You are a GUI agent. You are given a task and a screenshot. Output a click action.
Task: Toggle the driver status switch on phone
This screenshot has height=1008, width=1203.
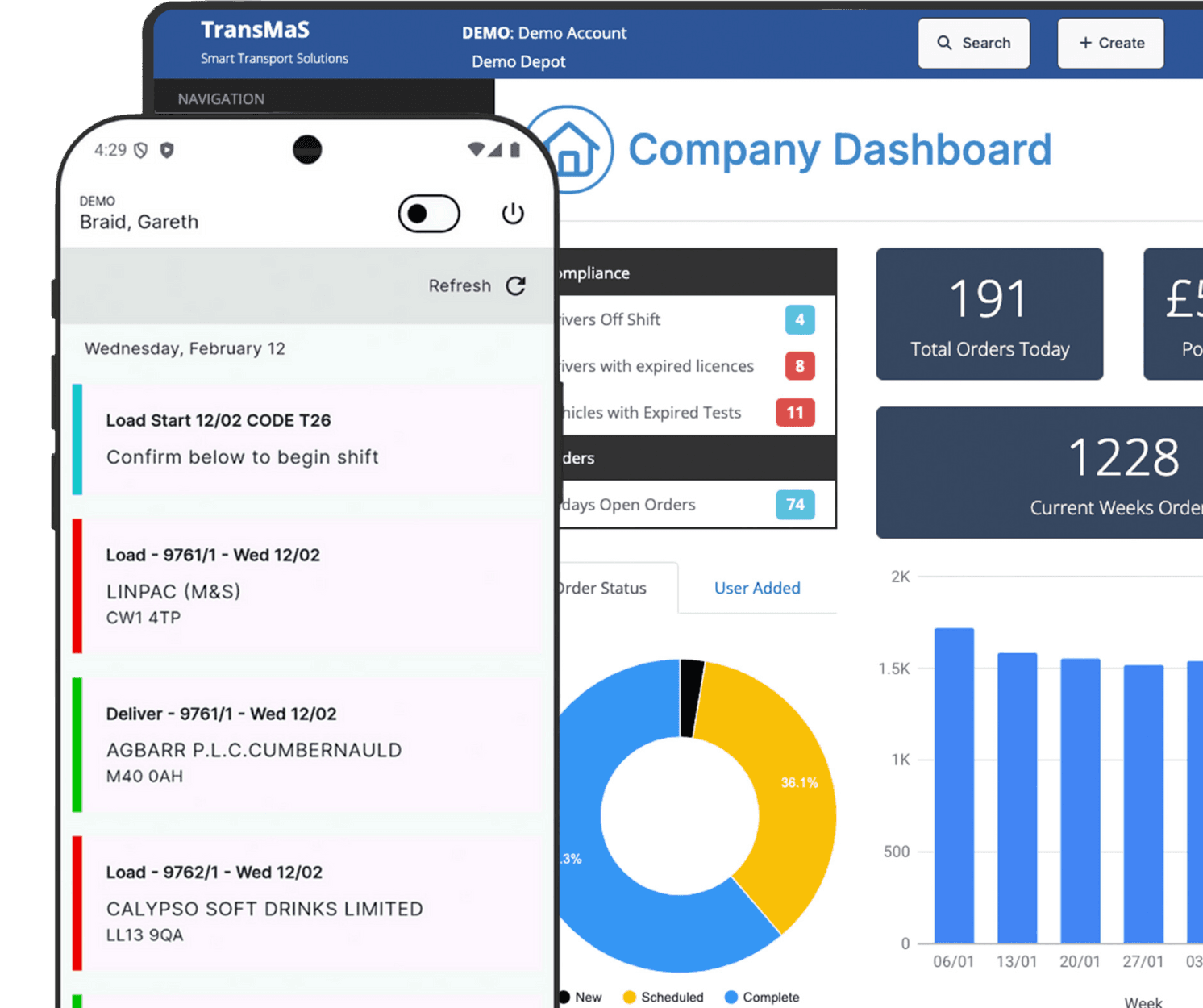click(429, 214)
